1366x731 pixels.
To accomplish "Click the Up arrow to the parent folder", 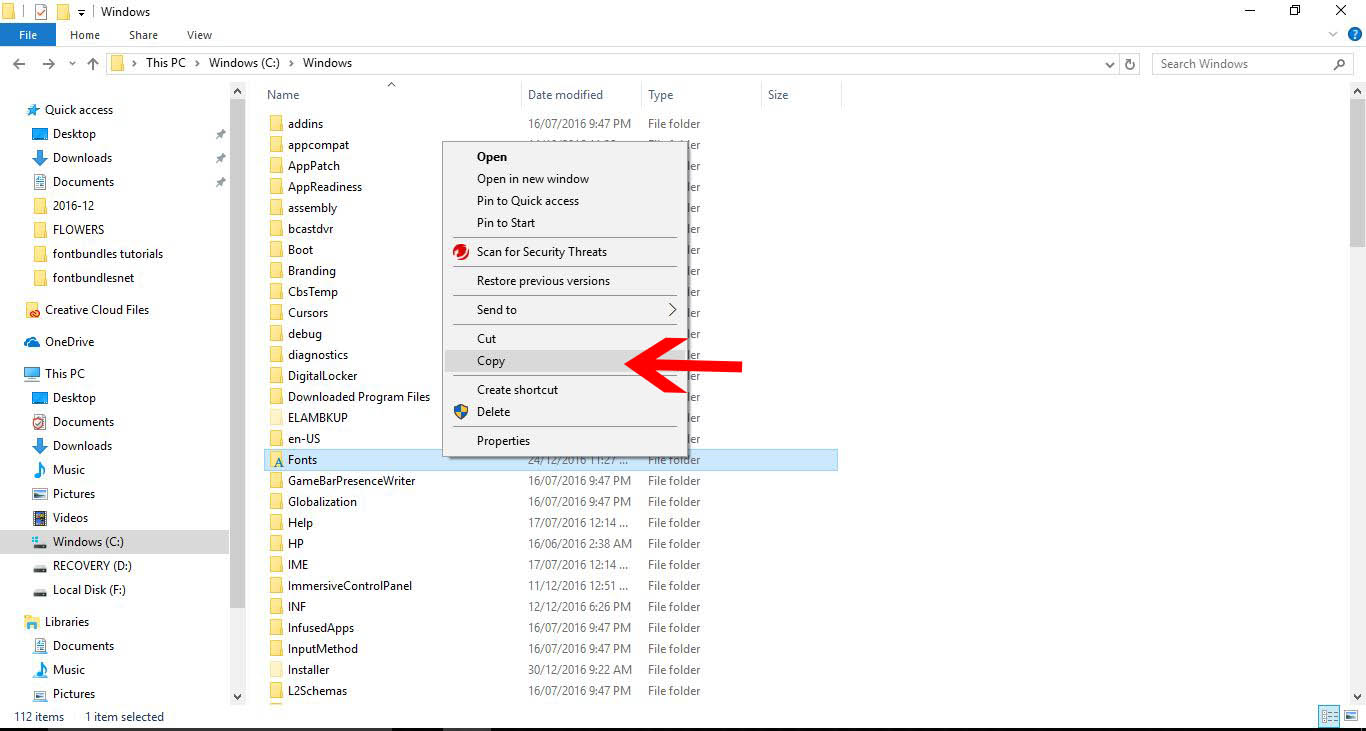I will pyautogui.click(x=93, y=63).
